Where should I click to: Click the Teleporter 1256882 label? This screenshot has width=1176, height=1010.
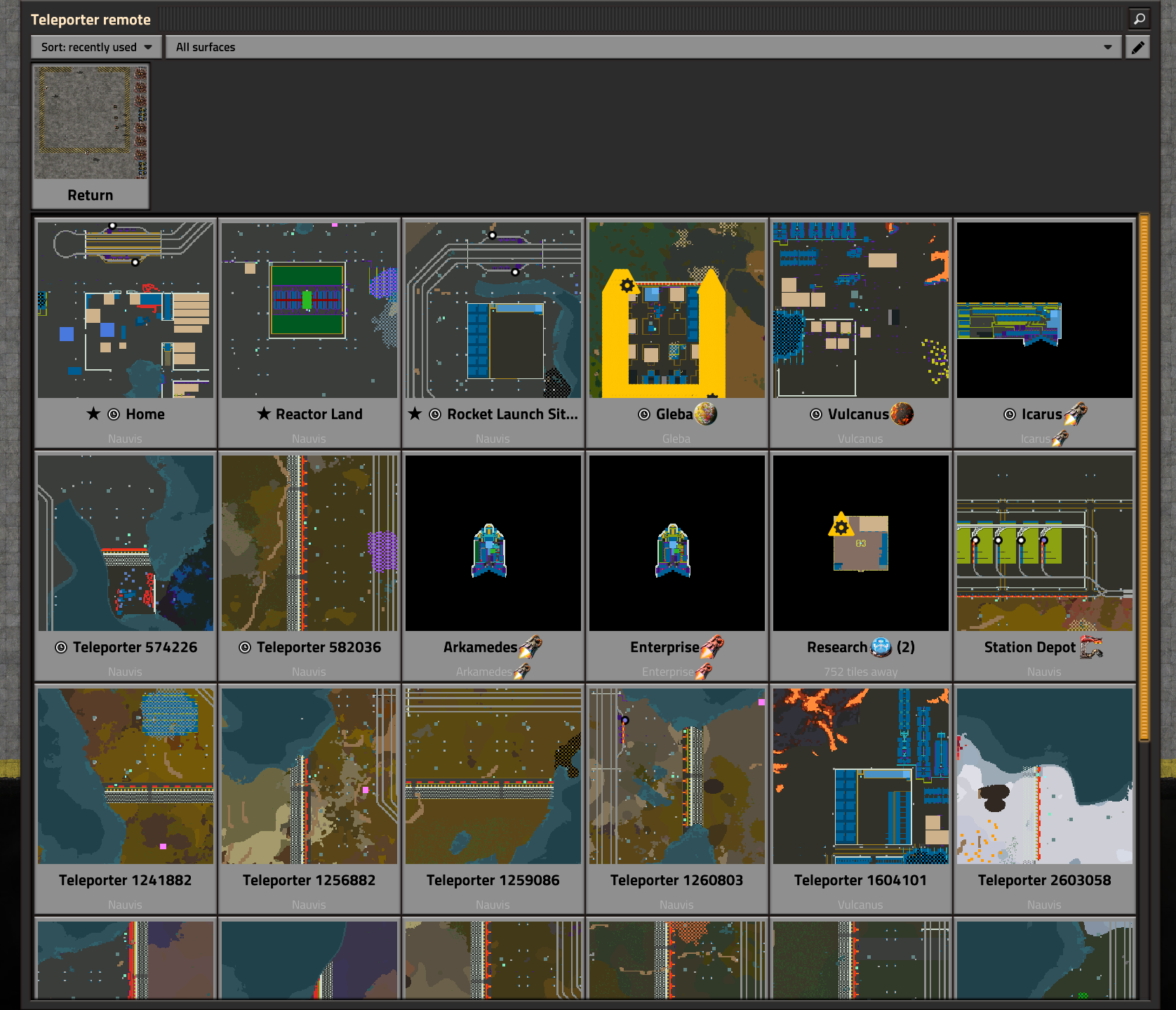309,880
